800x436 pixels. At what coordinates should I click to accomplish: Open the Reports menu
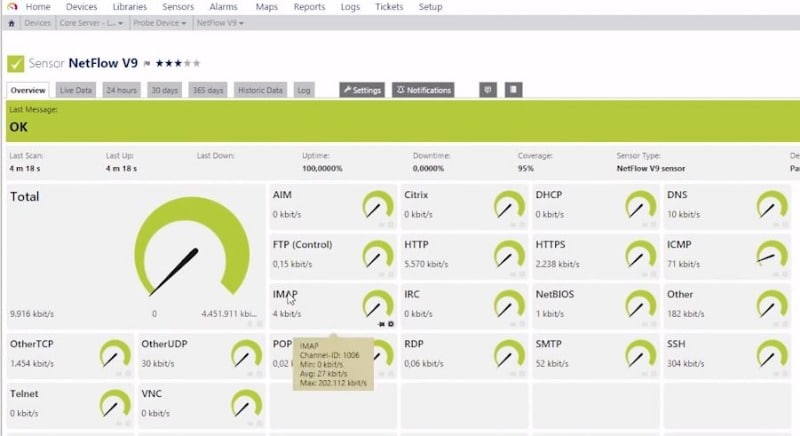pos(309,7)
